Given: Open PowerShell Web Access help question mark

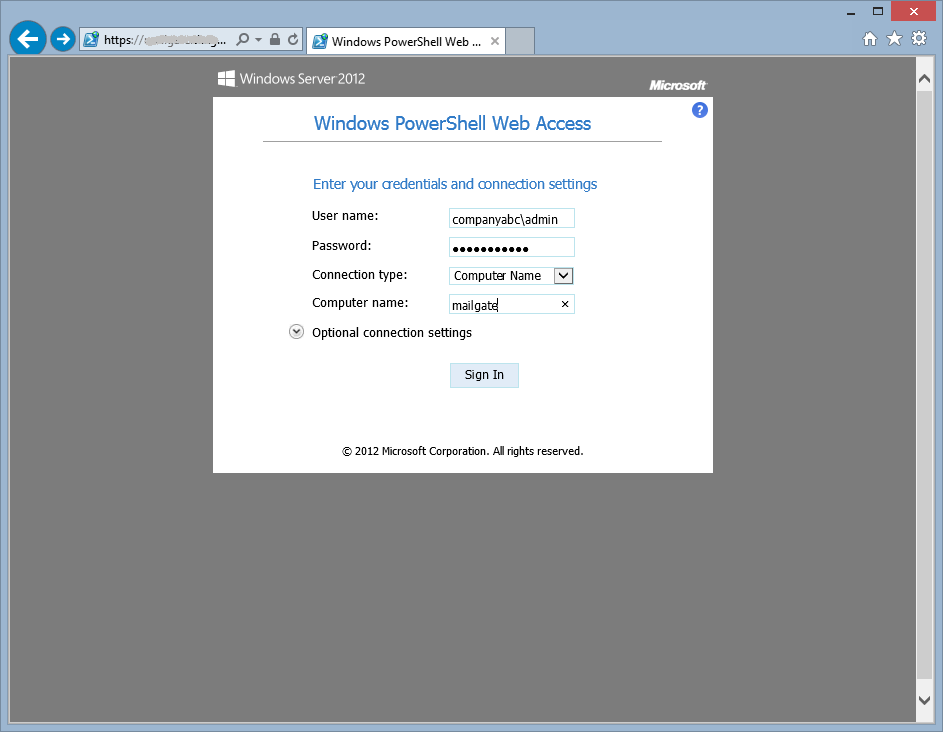Looking at the screenshot, I should pyautogui.click(x=699, y=110).
